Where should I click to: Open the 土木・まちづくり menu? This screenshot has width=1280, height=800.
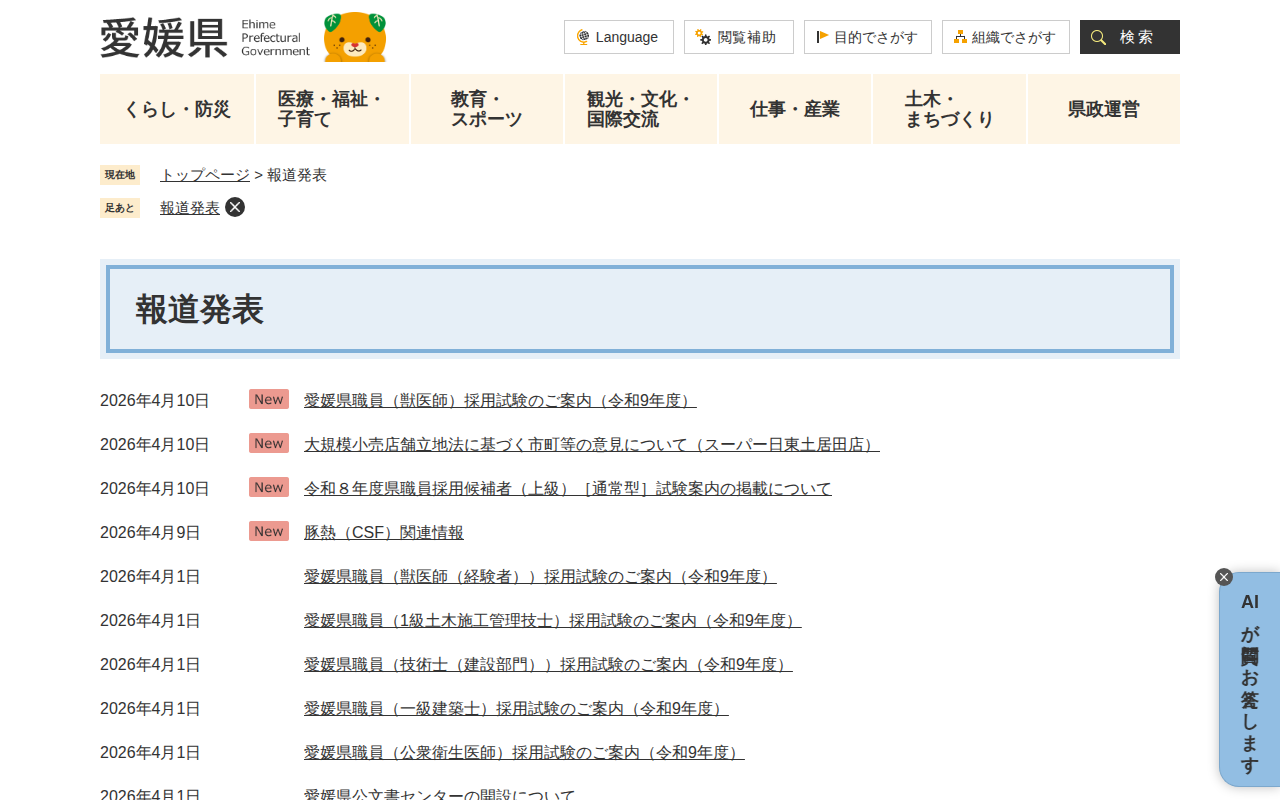point(949,108)
